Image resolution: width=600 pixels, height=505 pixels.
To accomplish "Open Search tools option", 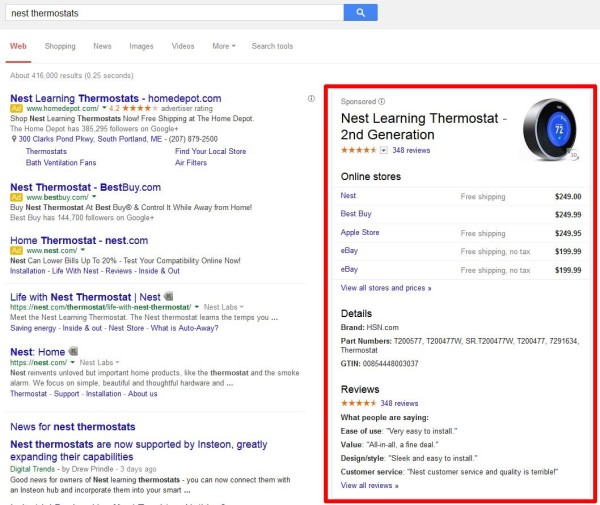I will click(x=272, y=46).
